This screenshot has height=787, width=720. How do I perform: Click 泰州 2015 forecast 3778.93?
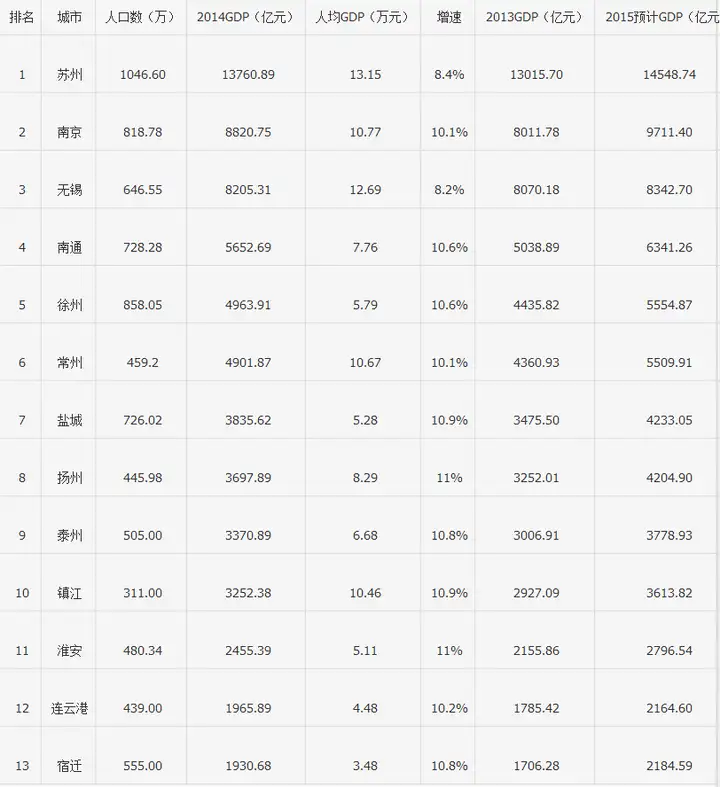669,536
